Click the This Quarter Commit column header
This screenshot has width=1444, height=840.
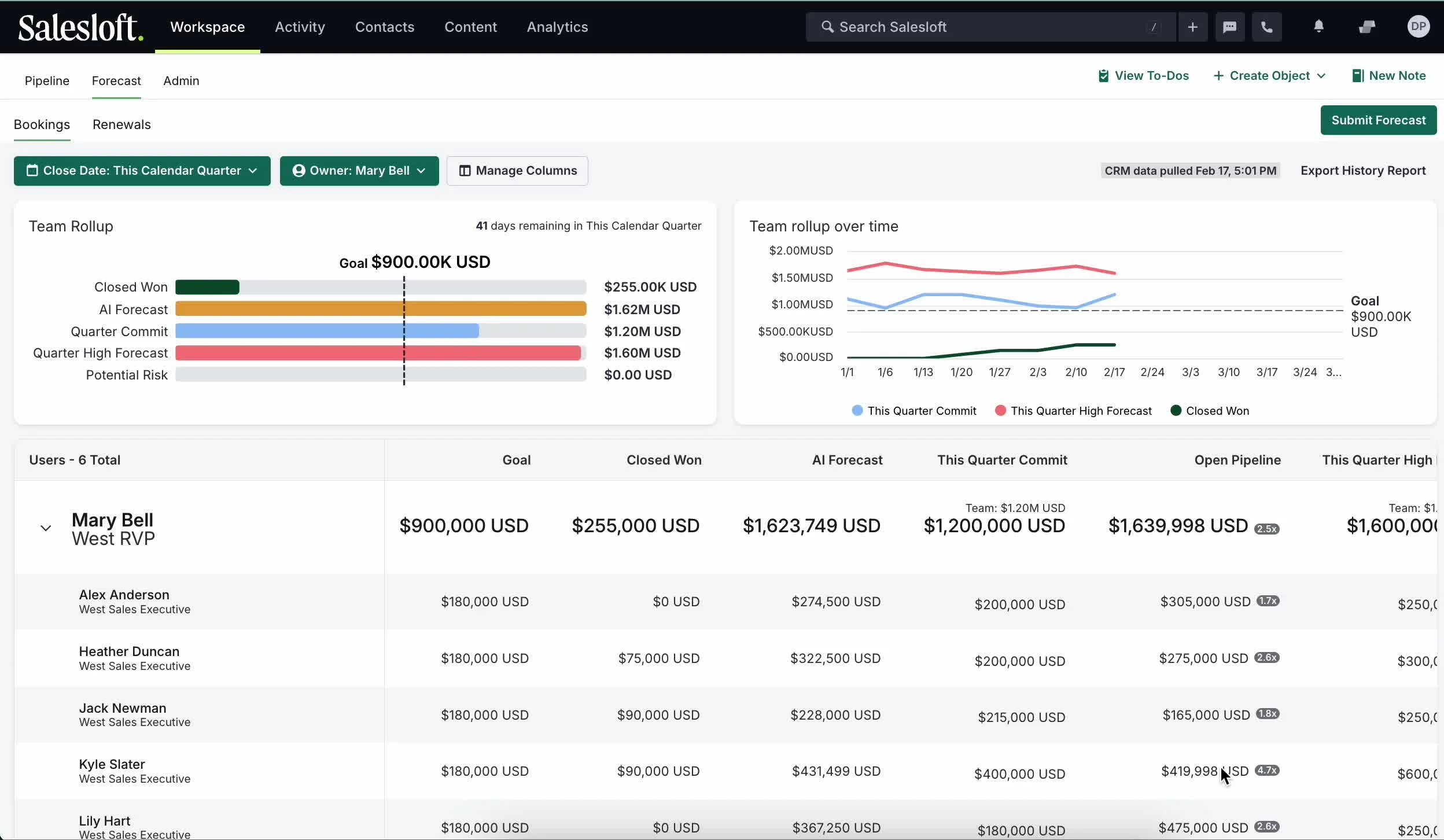tap(1002, 460)
